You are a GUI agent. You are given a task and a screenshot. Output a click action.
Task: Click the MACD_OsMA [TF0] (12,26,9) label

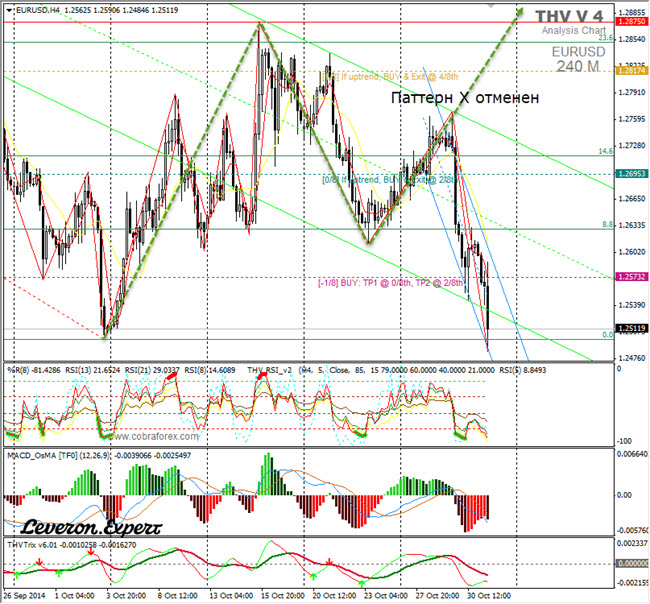click(x=59, y=455)
